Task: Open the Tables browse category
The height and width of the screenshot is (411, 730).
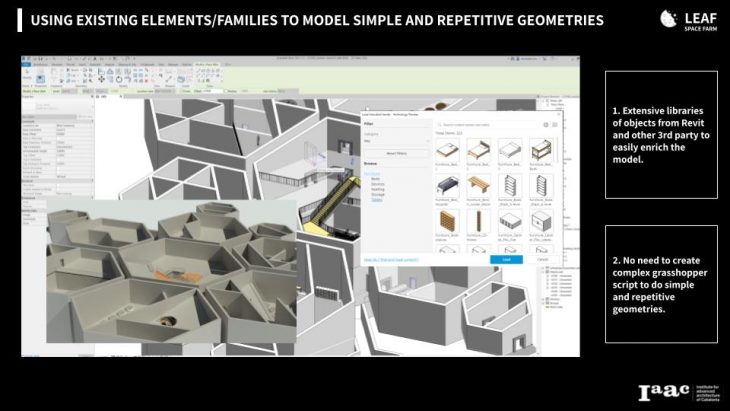Action: pos(377,199)
